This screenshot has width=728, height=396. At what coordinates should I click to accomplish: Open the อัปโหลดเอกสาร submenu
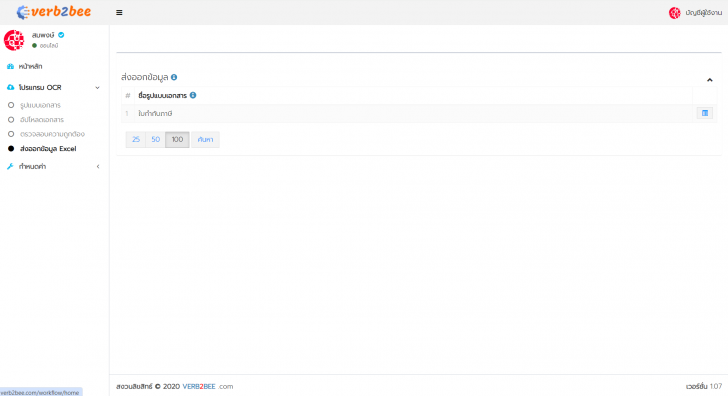point(42,120)
